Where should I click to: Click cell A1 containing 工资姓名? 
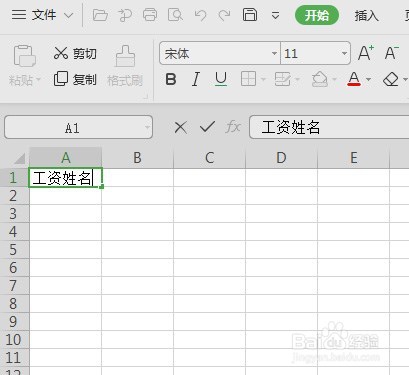point(65,178)
